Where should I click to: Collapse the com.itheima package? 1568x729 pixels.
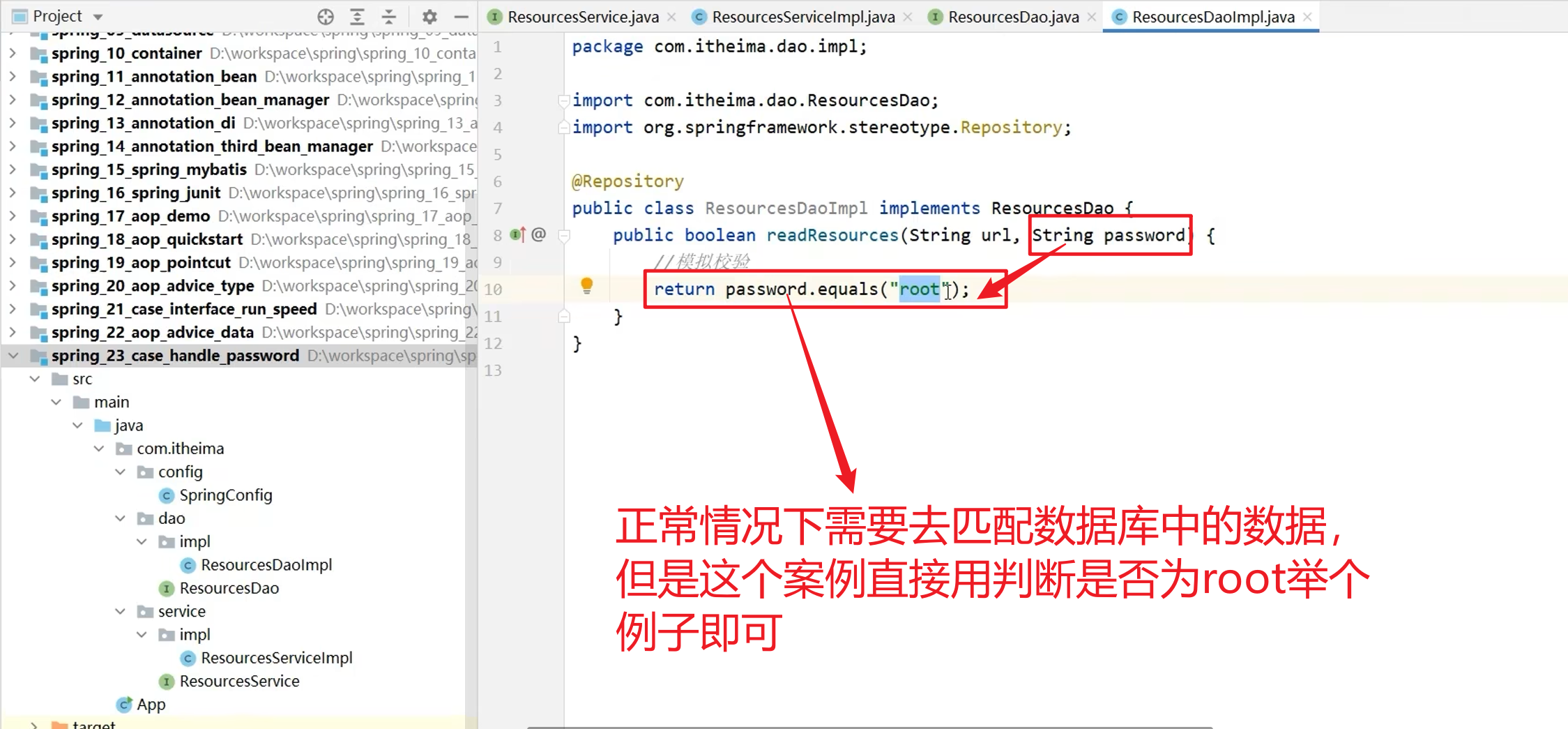99,449
